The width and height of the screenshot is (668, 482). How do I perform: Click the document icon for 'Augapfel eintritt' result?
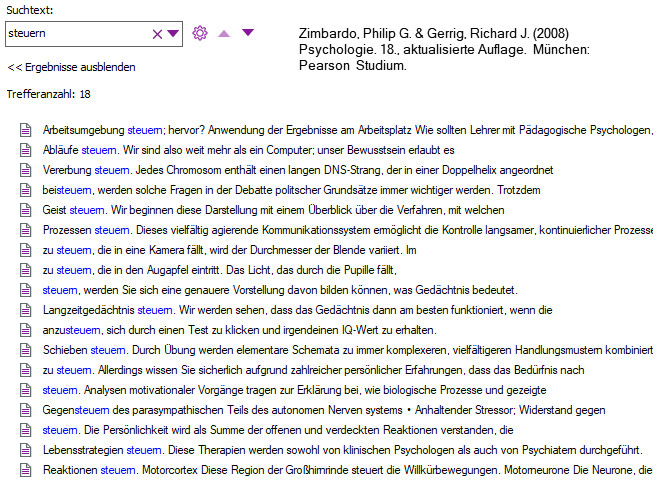click(26, 270)
